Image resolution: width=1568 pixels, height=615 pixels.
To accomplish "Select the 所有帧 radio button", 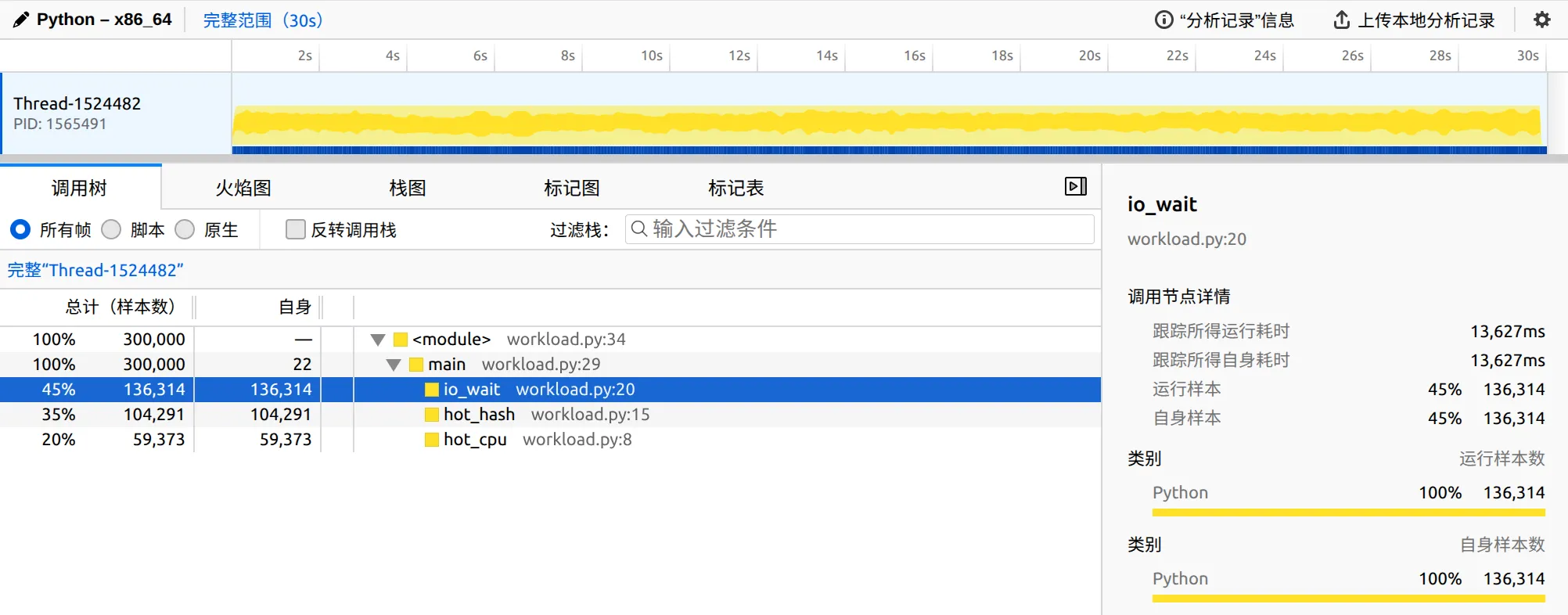I will point(20,229).
